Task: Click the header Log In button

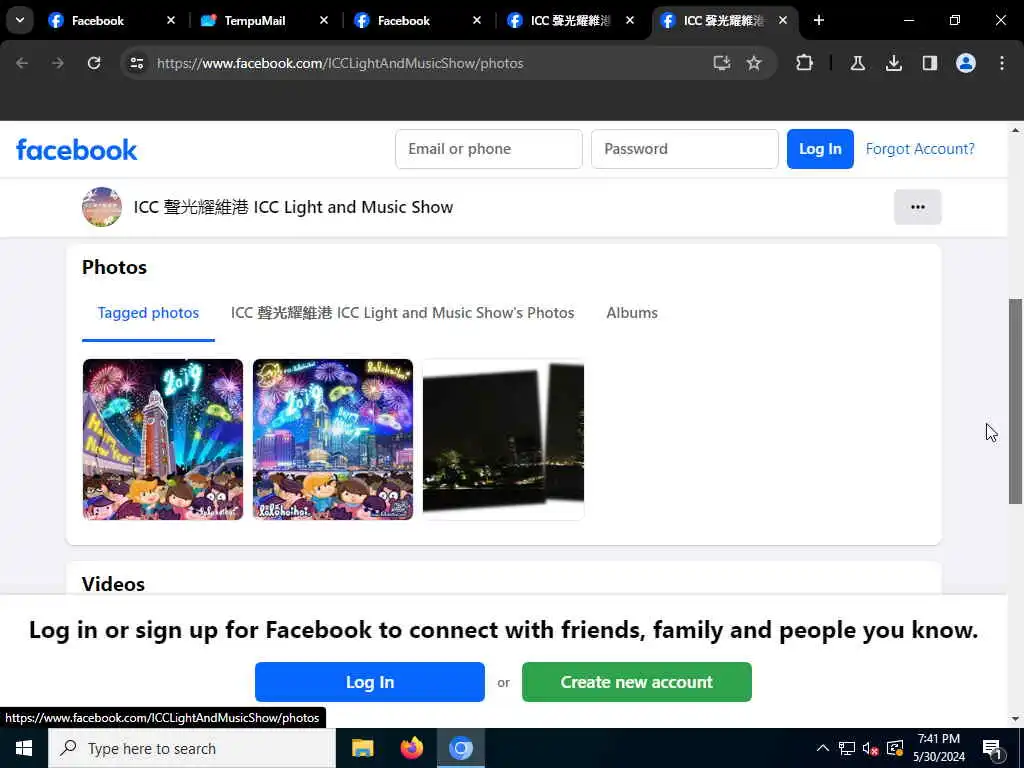Action: pos(820,149)
